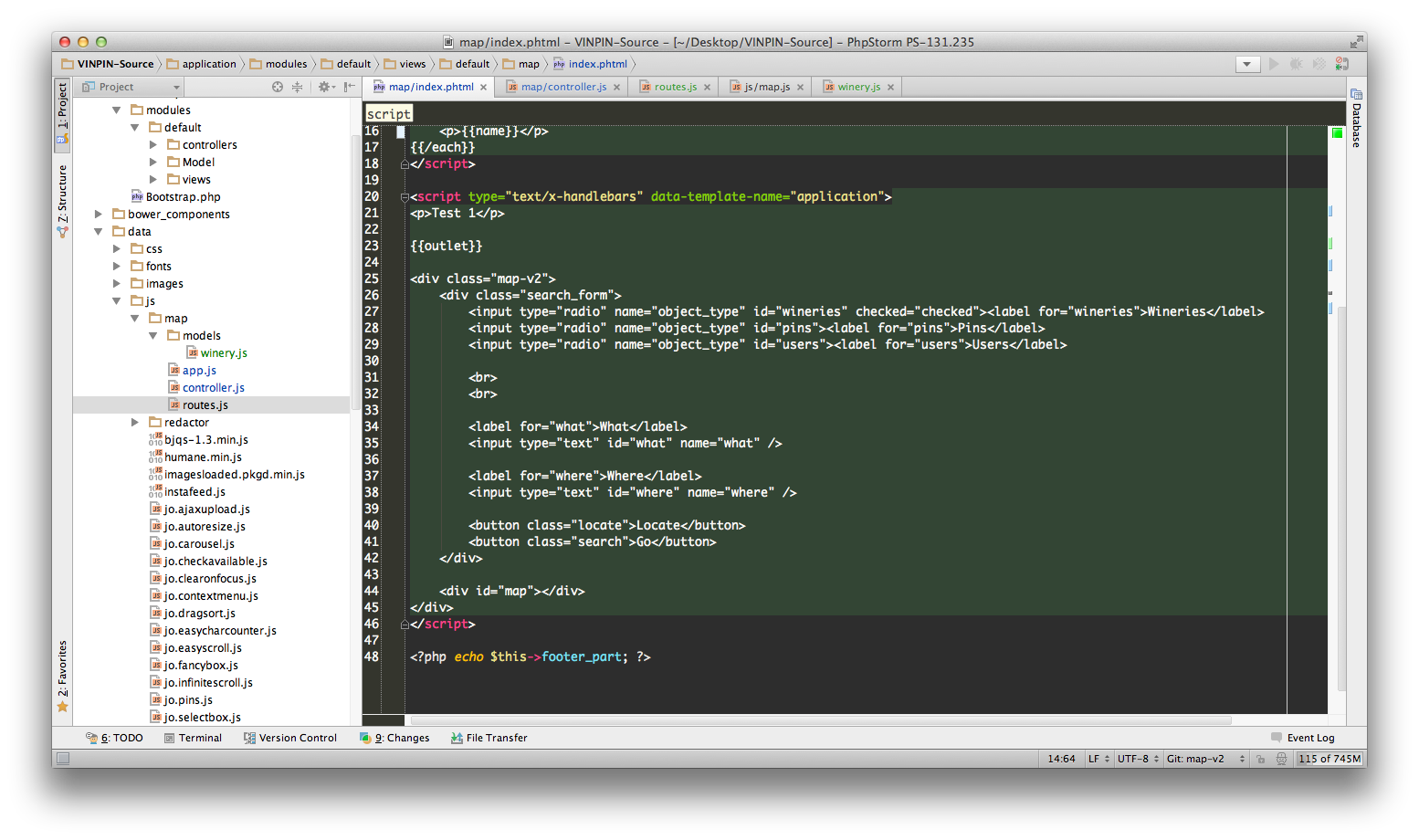The image size is (1419, 840).
Task: Open the 6: TODO tool window
Action: (114, 738)
